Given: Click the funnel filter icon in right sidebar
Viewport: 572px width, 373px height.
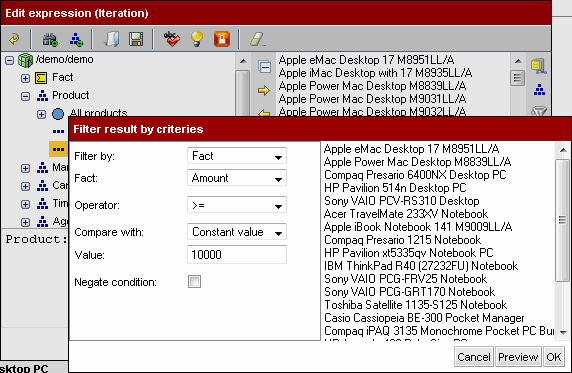Looking at the screenshot, I should point(539,111).
